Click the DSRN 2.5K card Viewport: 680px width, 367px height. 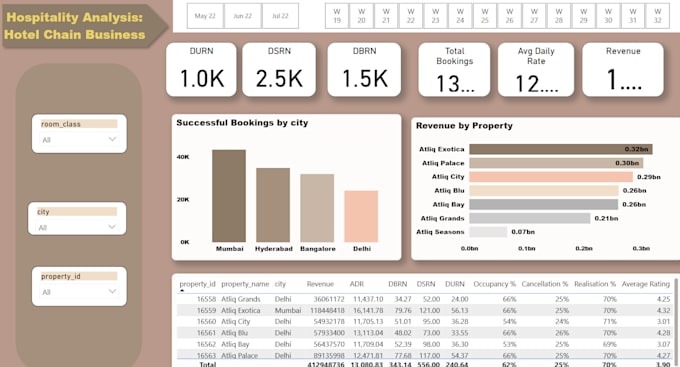pyautogui.click(x=279, y=69)
